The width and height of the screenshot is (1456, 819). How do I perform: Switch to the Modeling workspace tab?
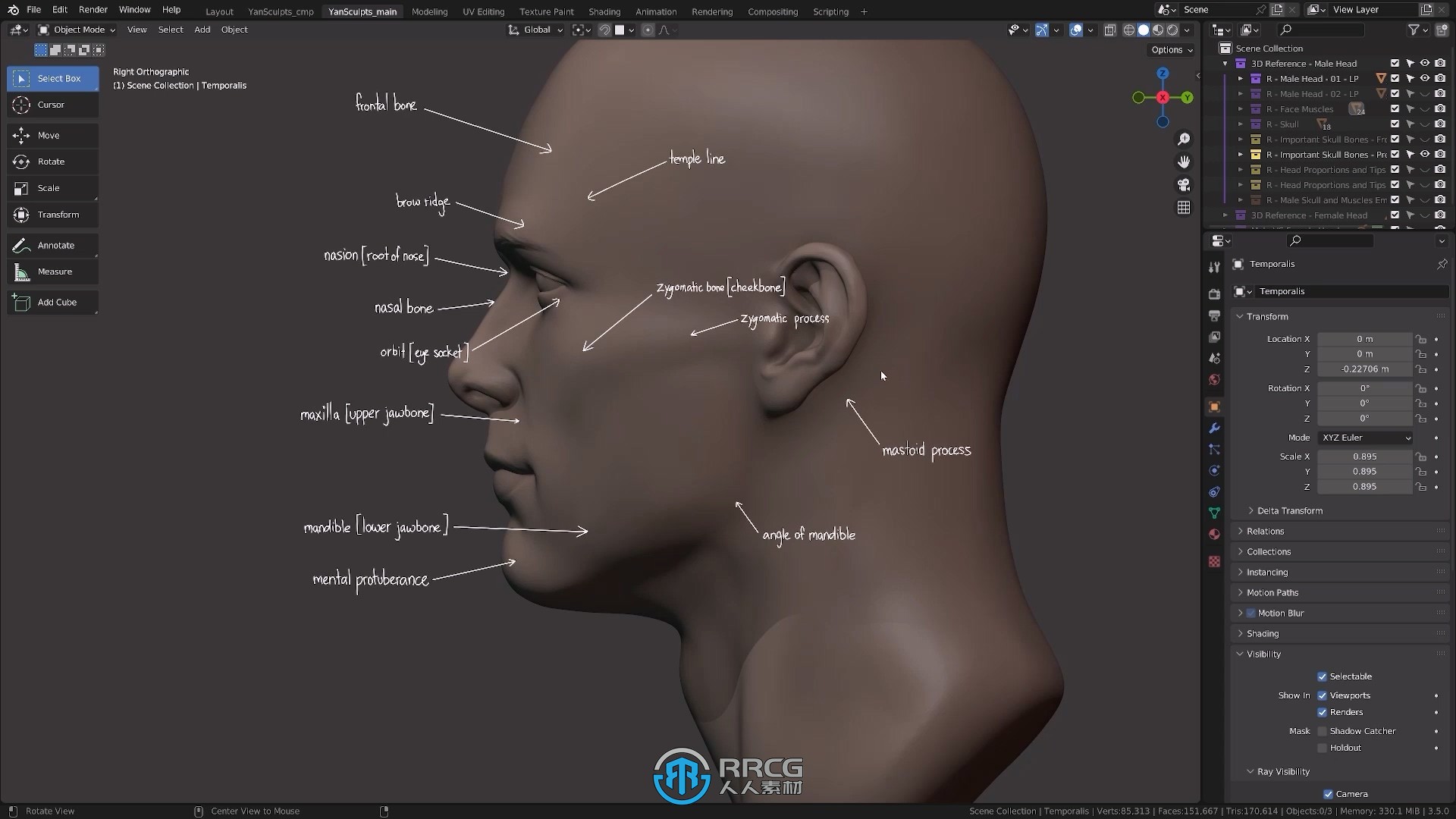(x=429, y=11)
